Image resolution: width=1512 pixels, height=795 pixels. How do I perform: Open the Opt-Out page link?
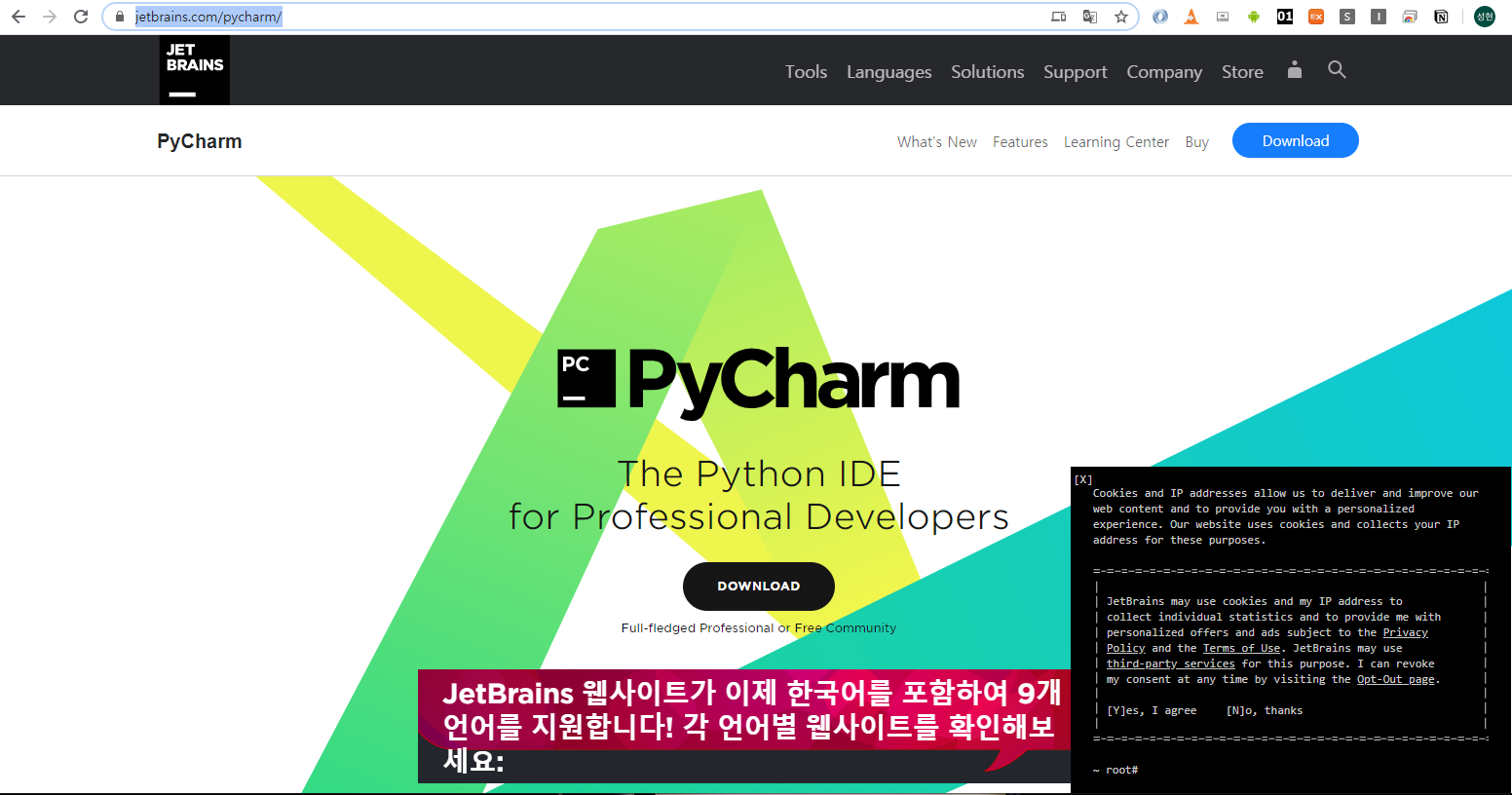click(x=1396, y=680)
